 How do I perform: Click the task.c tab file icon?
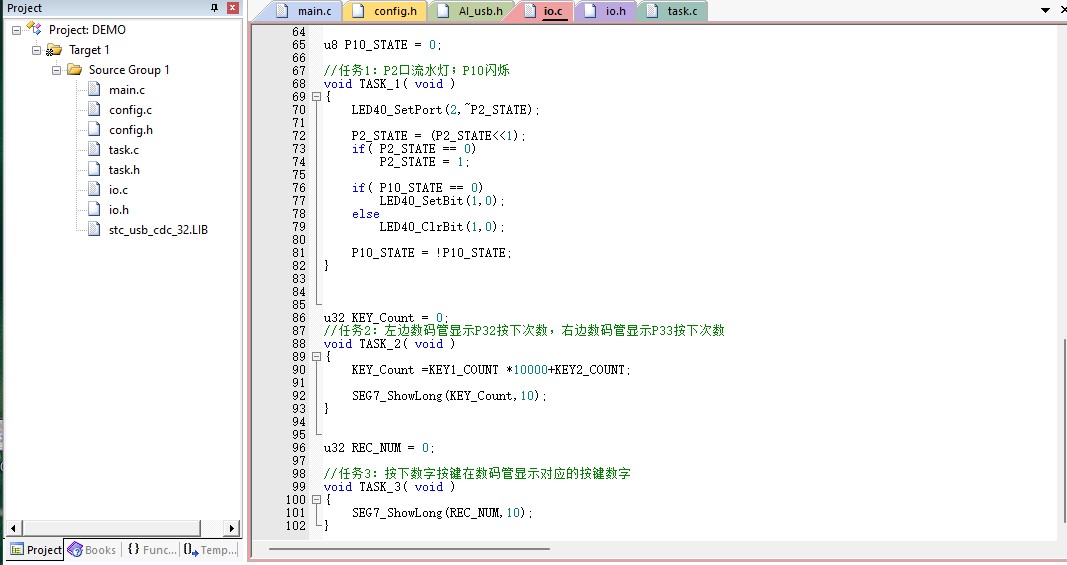coord(652,10)
